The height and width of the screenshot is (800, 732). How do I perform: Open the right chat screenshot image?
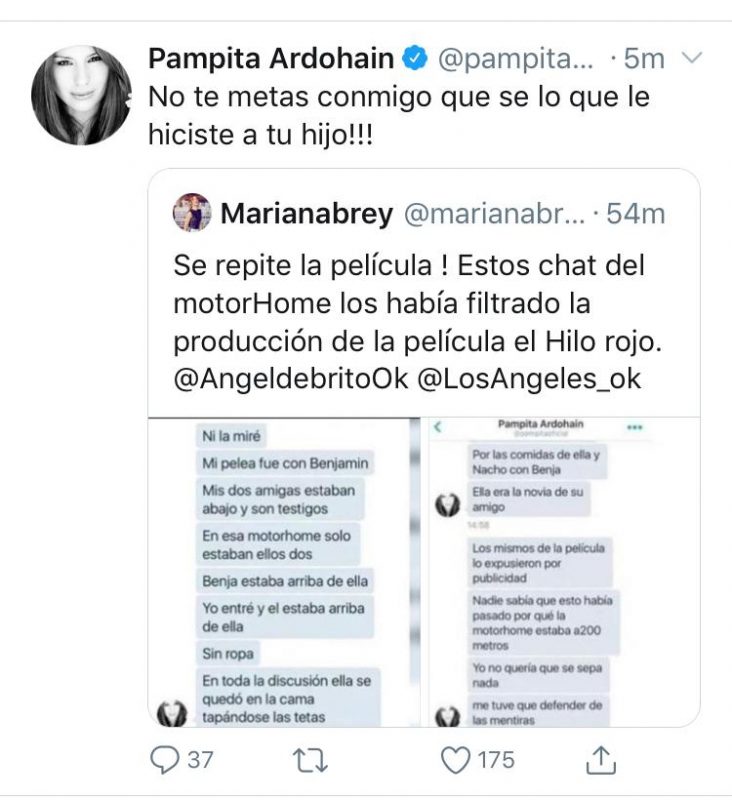coord(562,571)
